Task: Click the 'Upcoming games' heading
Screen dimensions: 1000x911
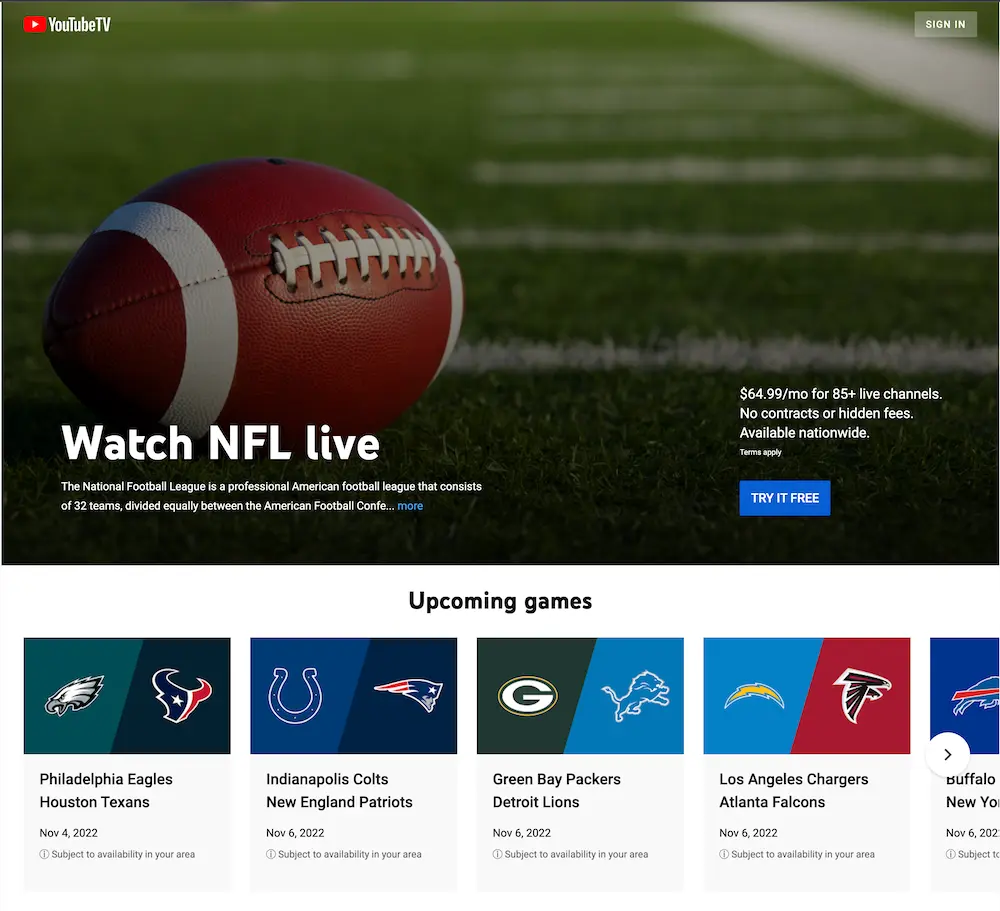Action: tap(500, 601)
